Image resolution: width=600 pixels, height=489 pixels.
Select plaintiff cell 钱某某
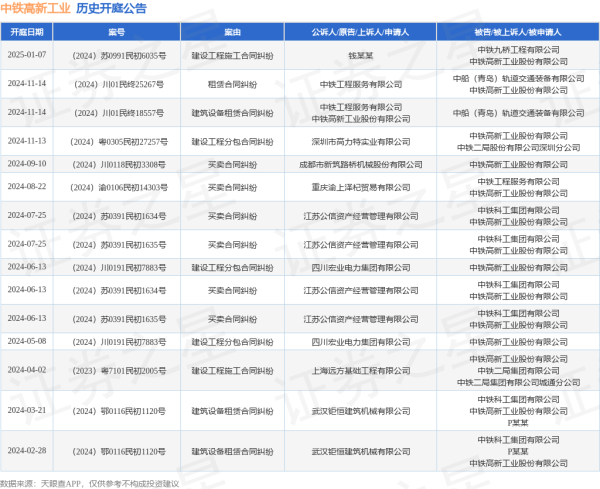coord(360,56)
